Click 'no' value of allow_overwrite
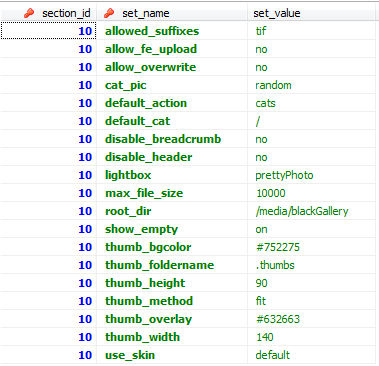The width and height of the screenshot is (379, 366). [312, 67]
